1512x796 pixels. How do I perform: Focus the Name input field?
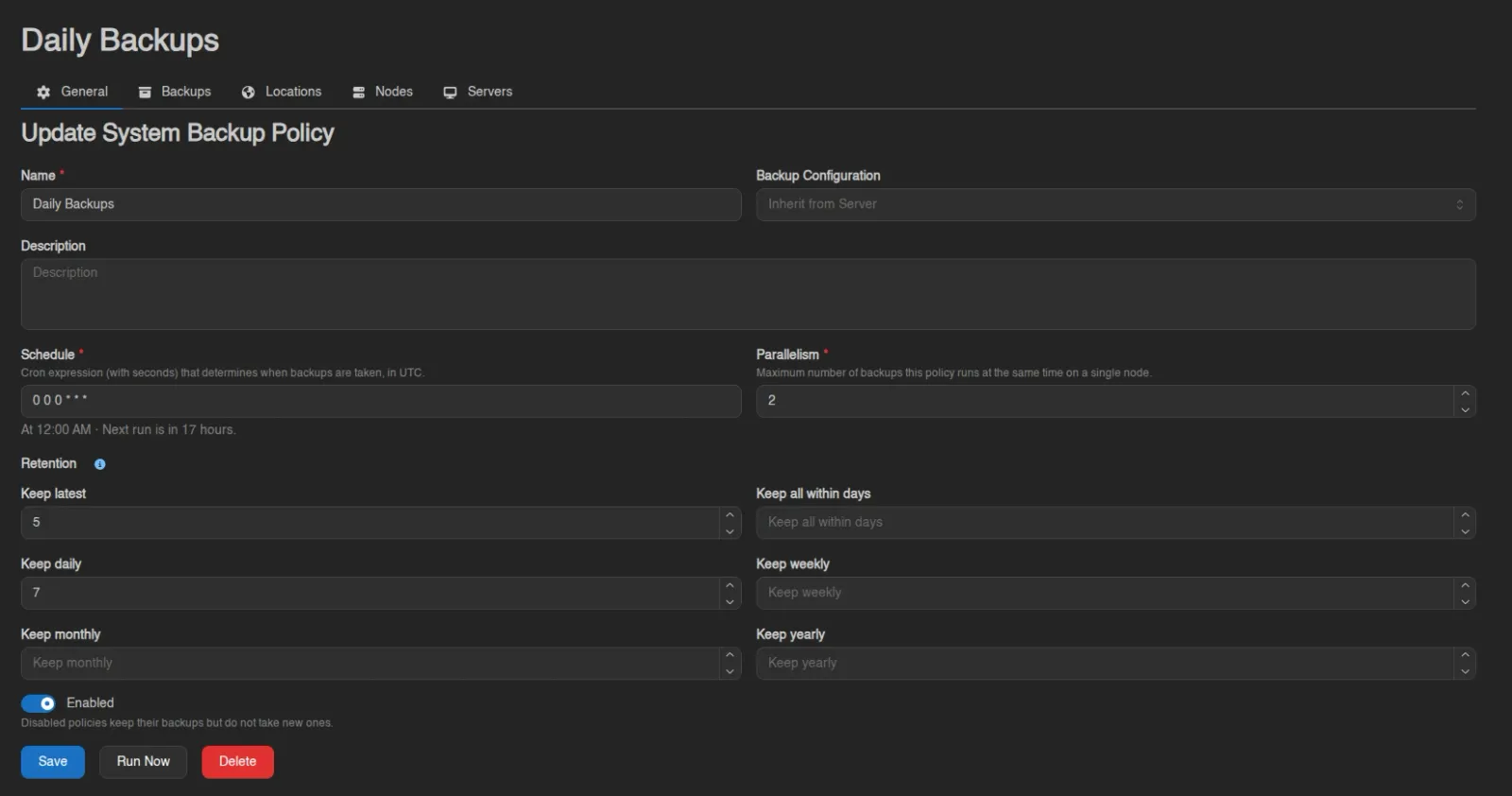point(381,204)
